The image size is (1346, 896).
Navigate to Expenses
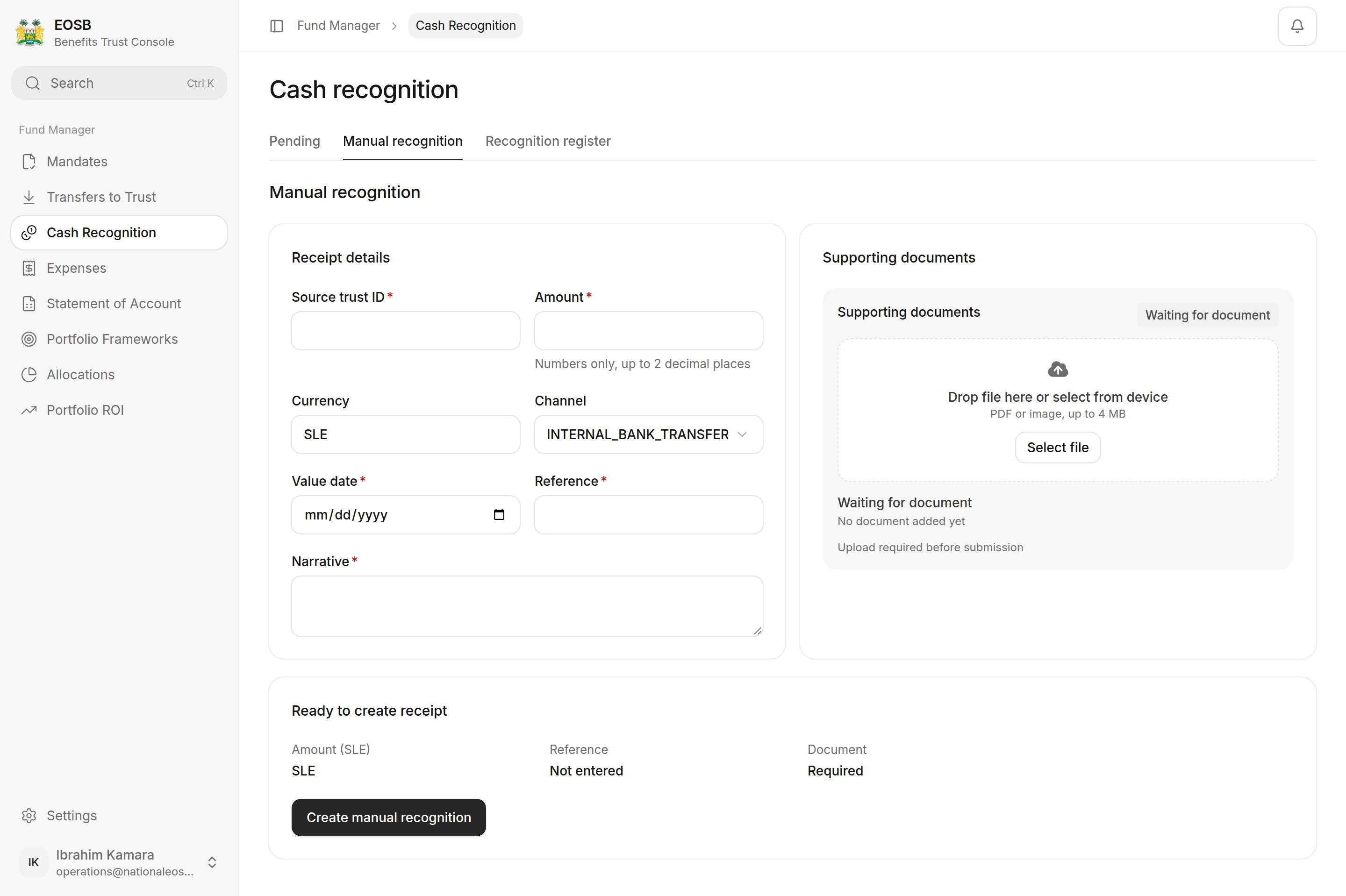[x=119, y=268]
